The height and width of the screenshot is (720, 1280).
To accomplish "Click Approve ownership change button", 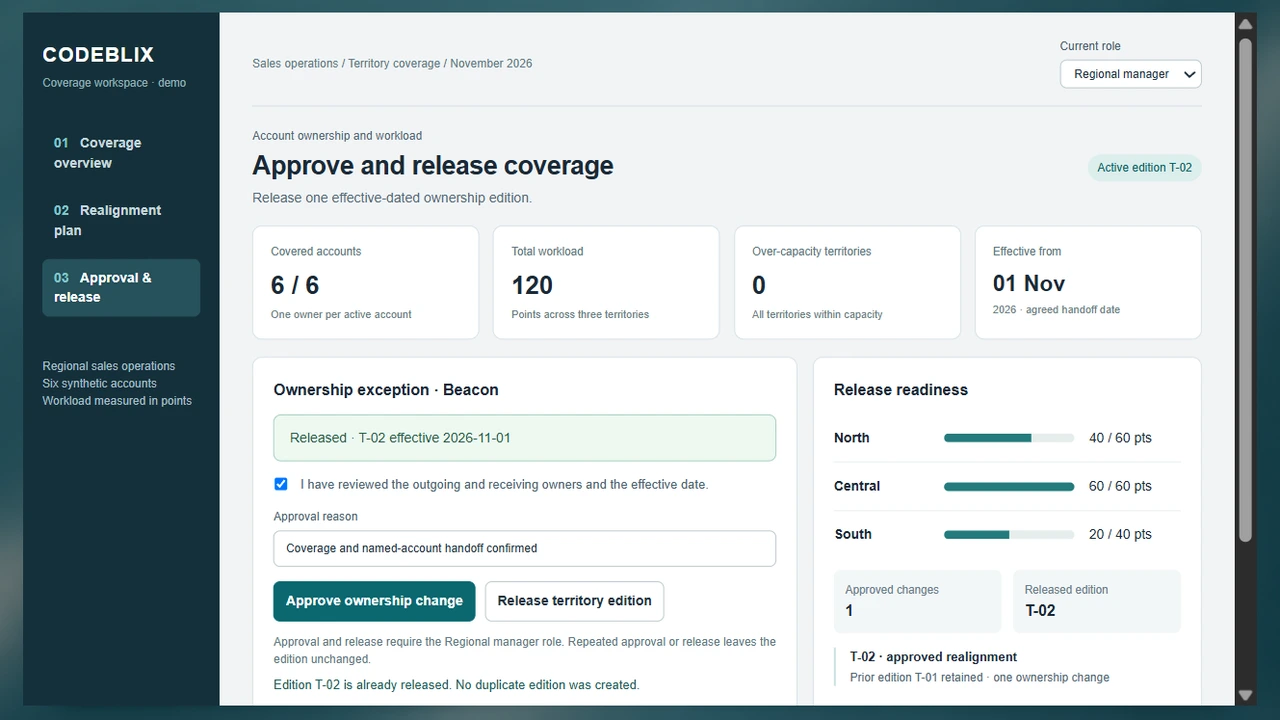I will pos(374,601).
